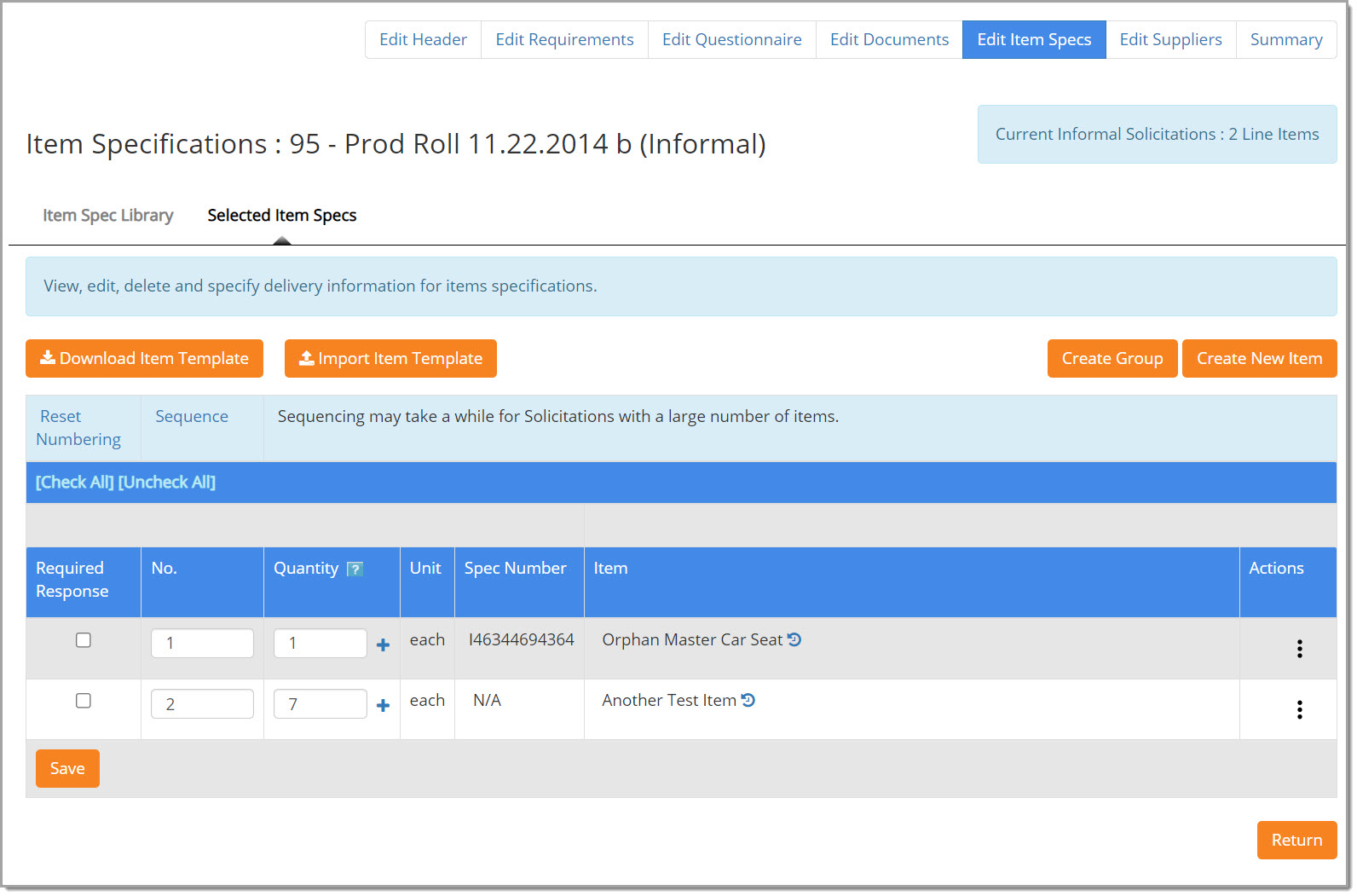Open the Edit Suppliers tab
The height and width of the screenshot is (896, 1357).
1170,40
